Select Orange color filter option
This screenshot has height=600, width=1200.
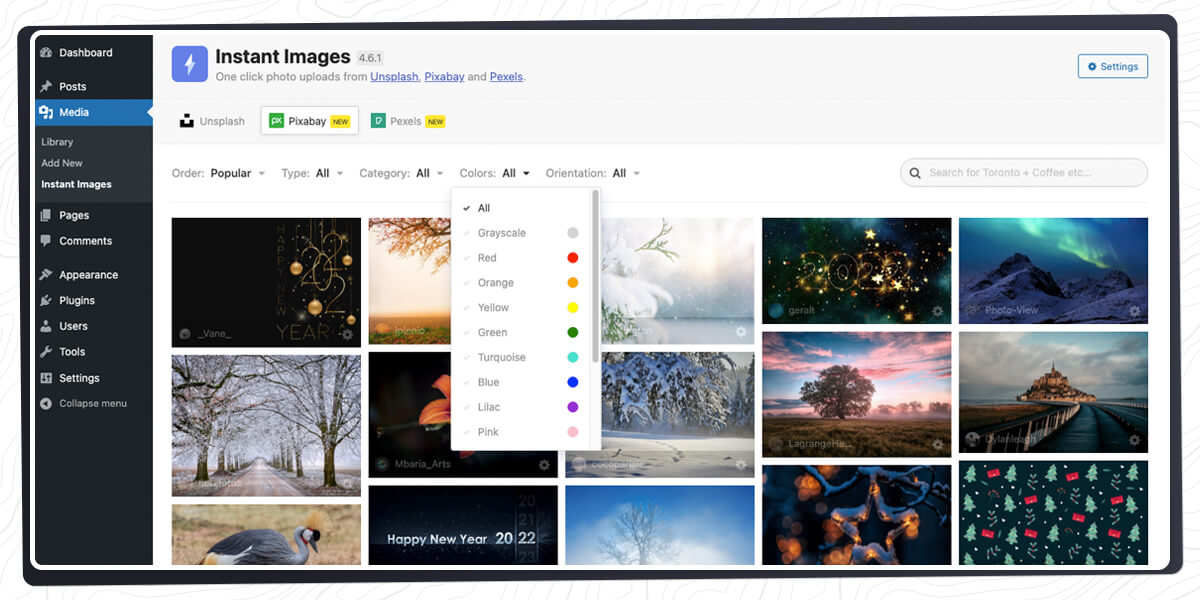(x=521, y=283)
